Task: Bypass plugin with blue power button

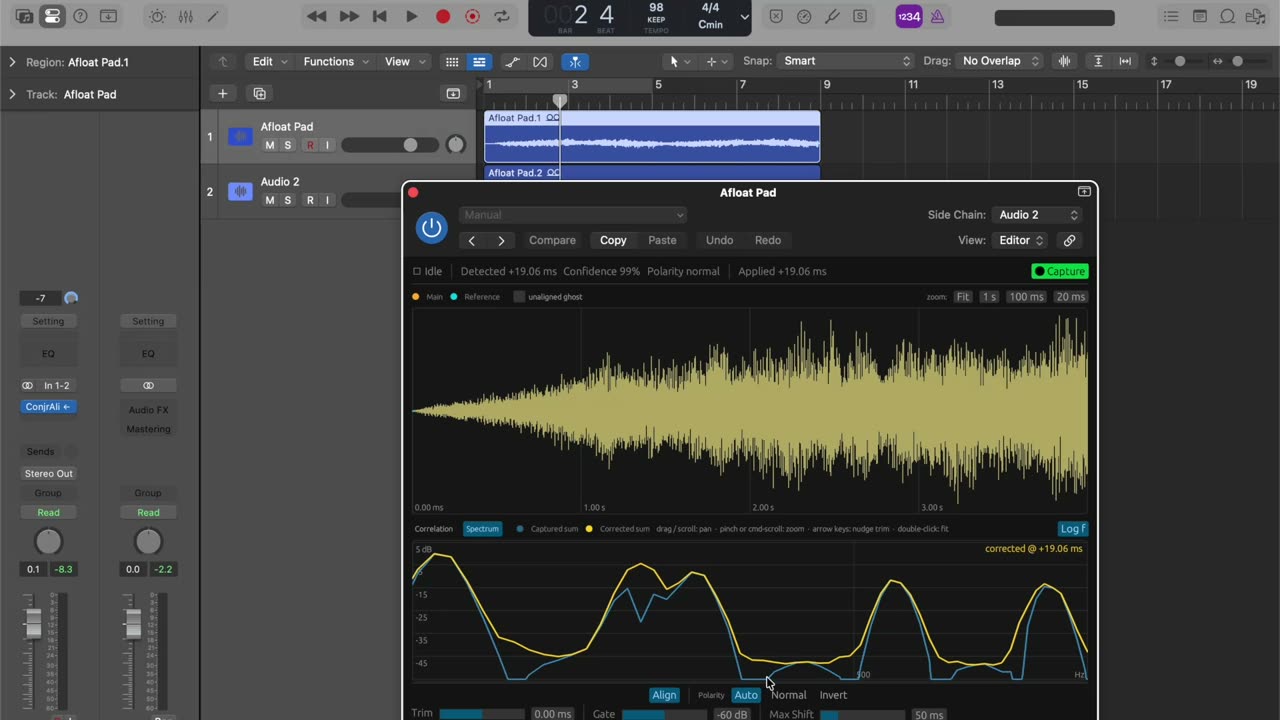Action: (x=432, y=228)
